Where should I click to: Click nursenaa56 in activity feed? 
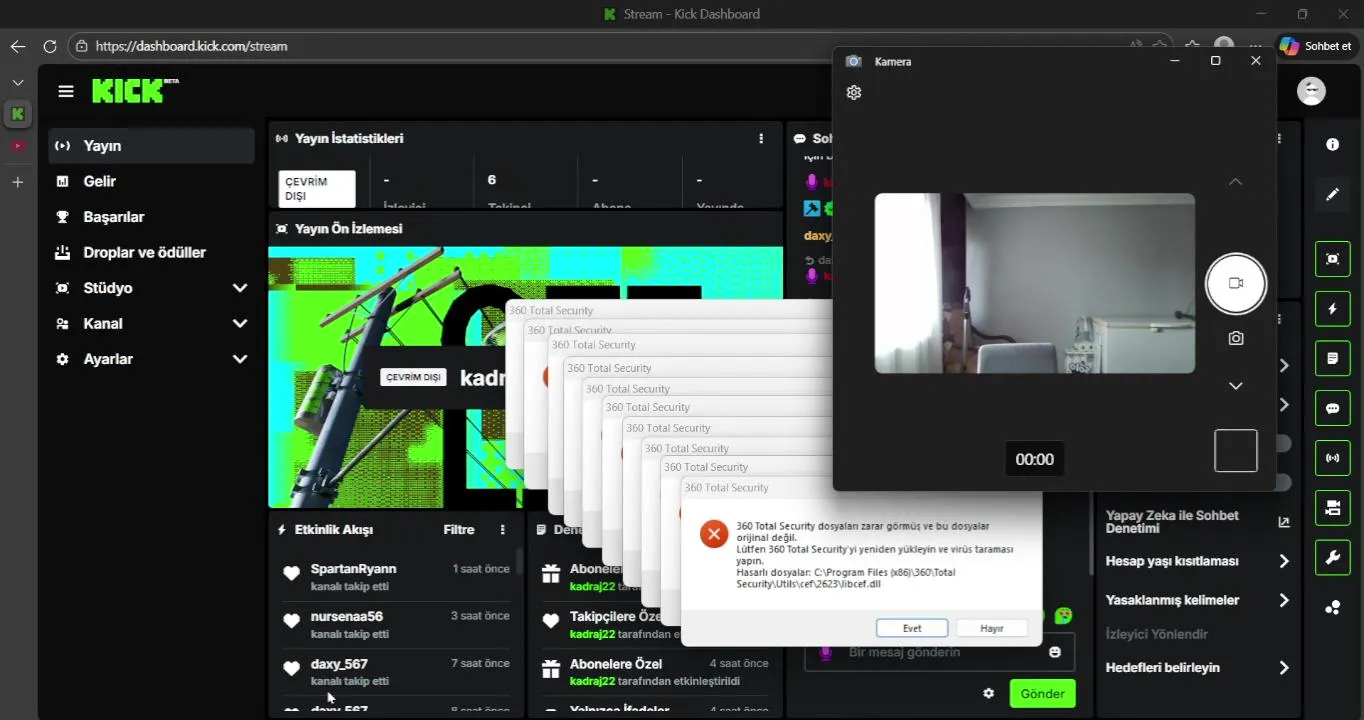coord(346,616)
